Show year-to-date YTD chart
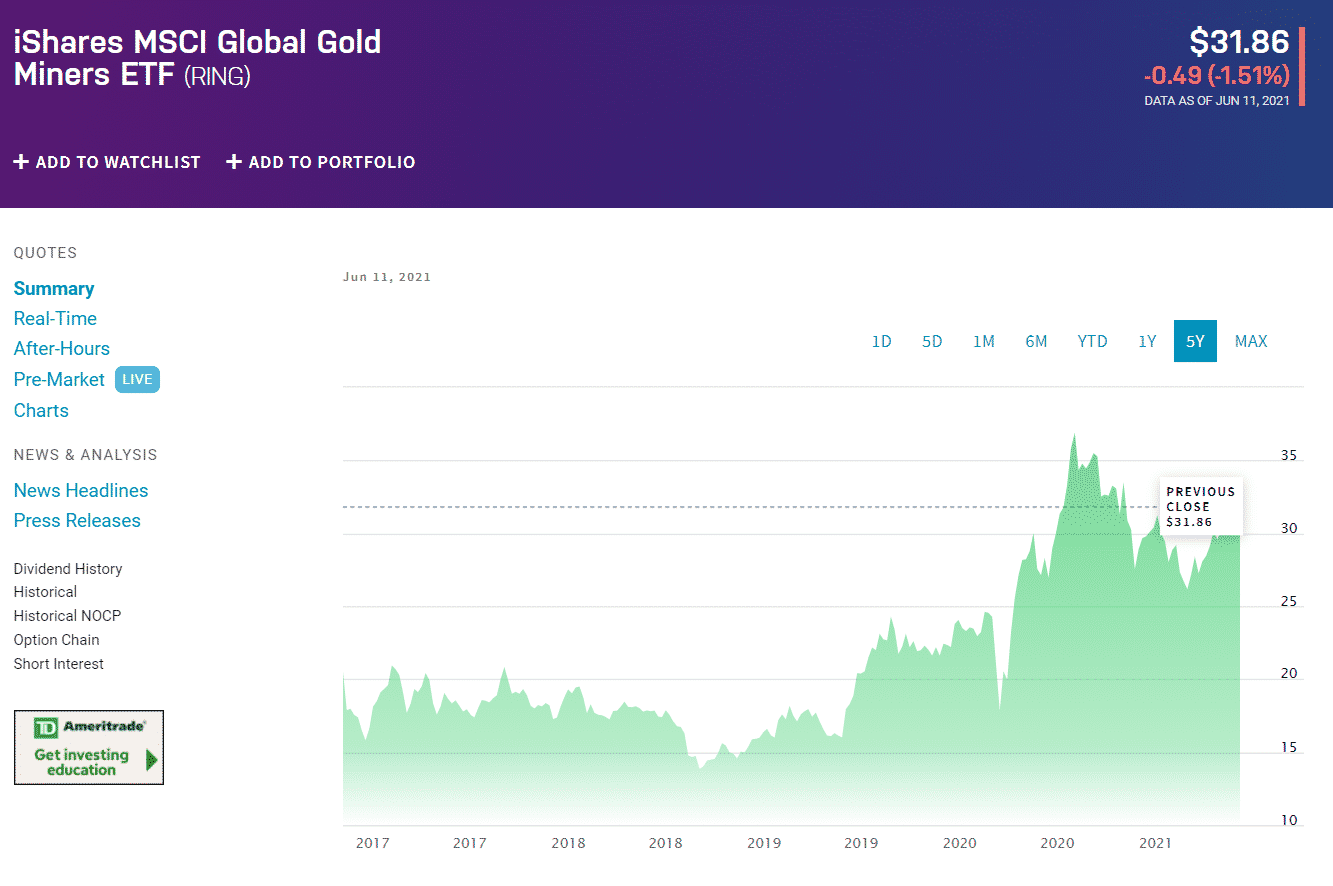Screen dimensions: 1333x886 pyautogui.click(x=1092, y=342)
